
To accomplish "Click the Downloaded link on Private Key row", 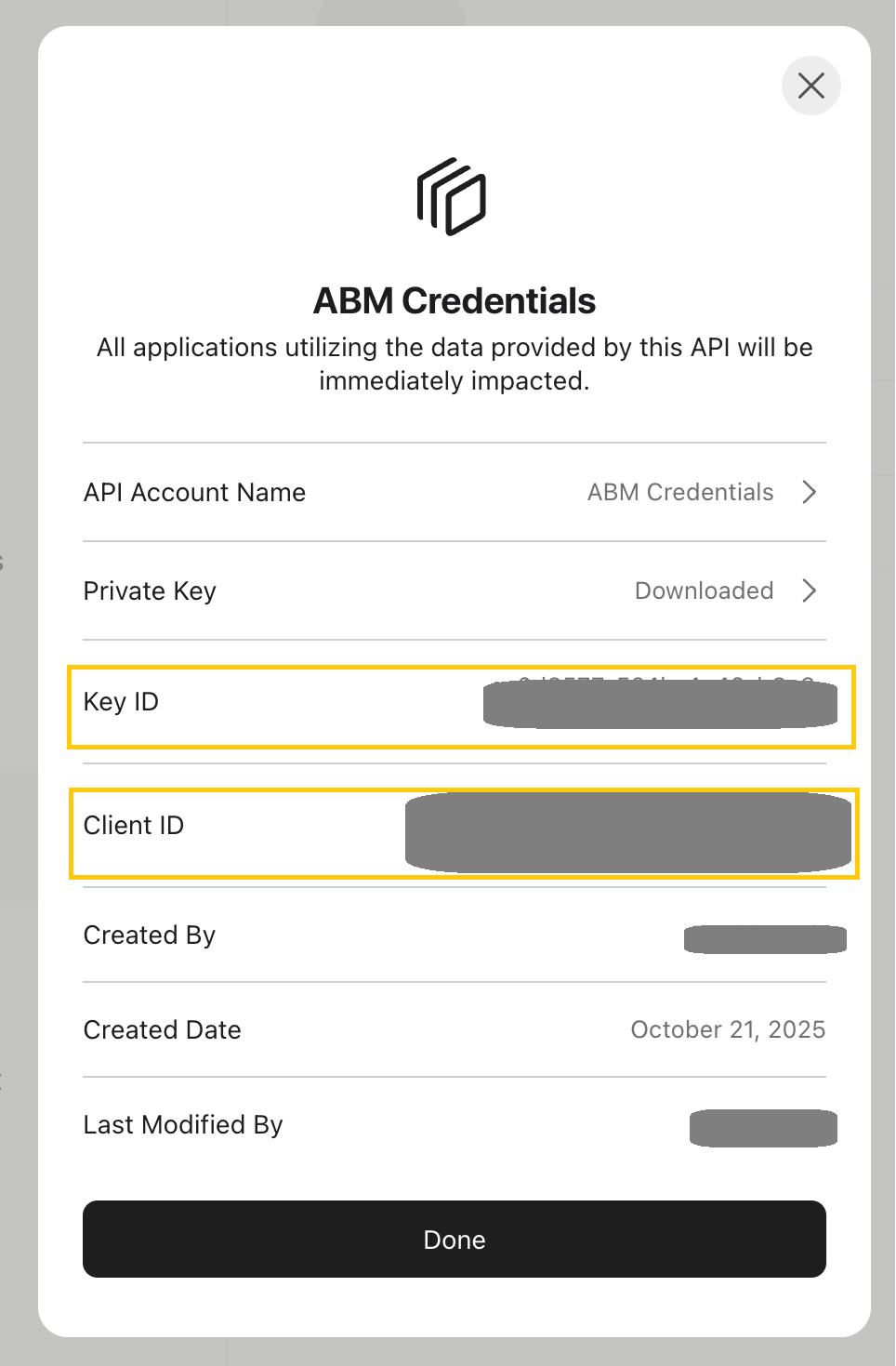I will click(x=704, y=590).
